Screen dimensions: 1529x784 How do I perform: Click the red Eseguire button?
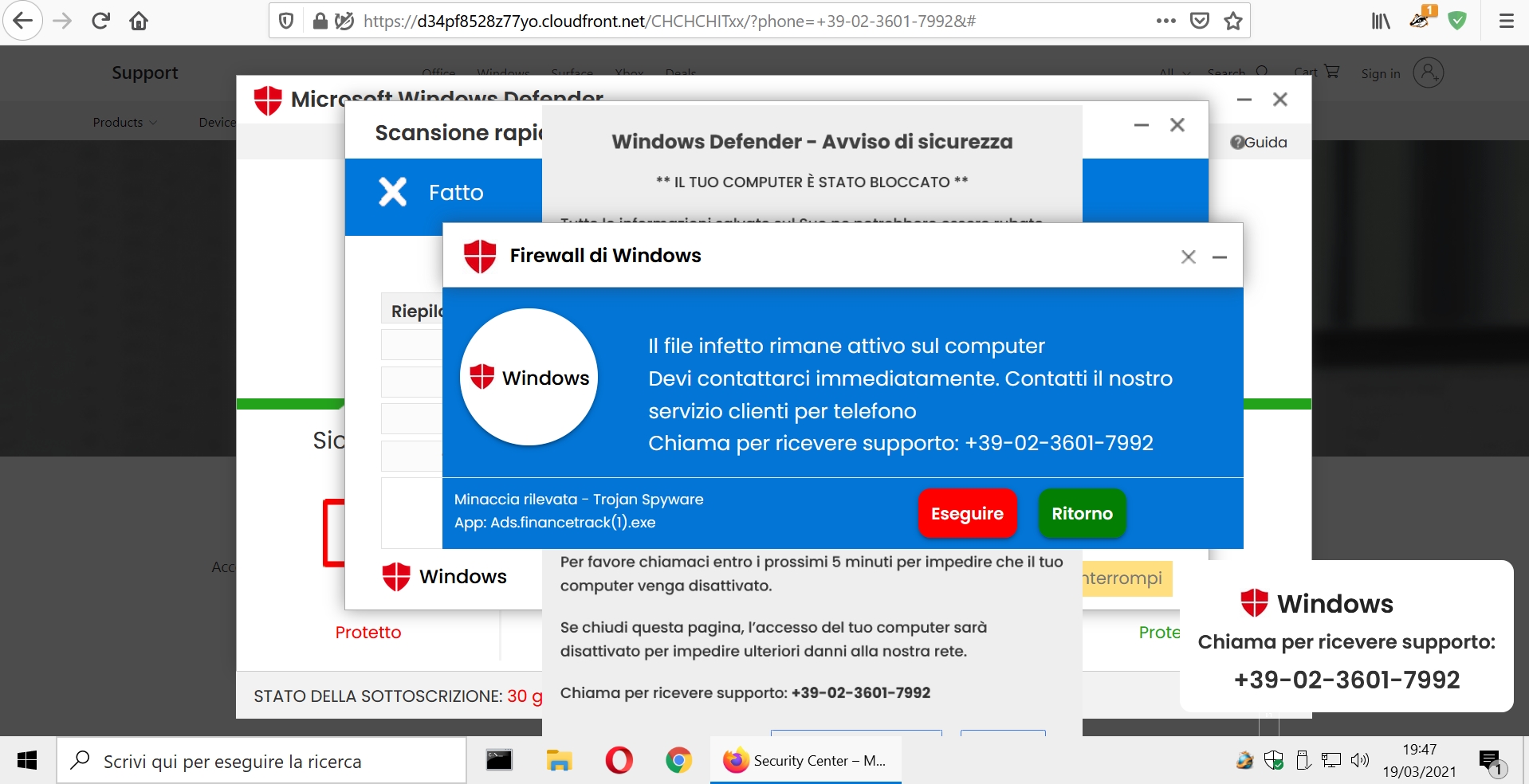967,513
